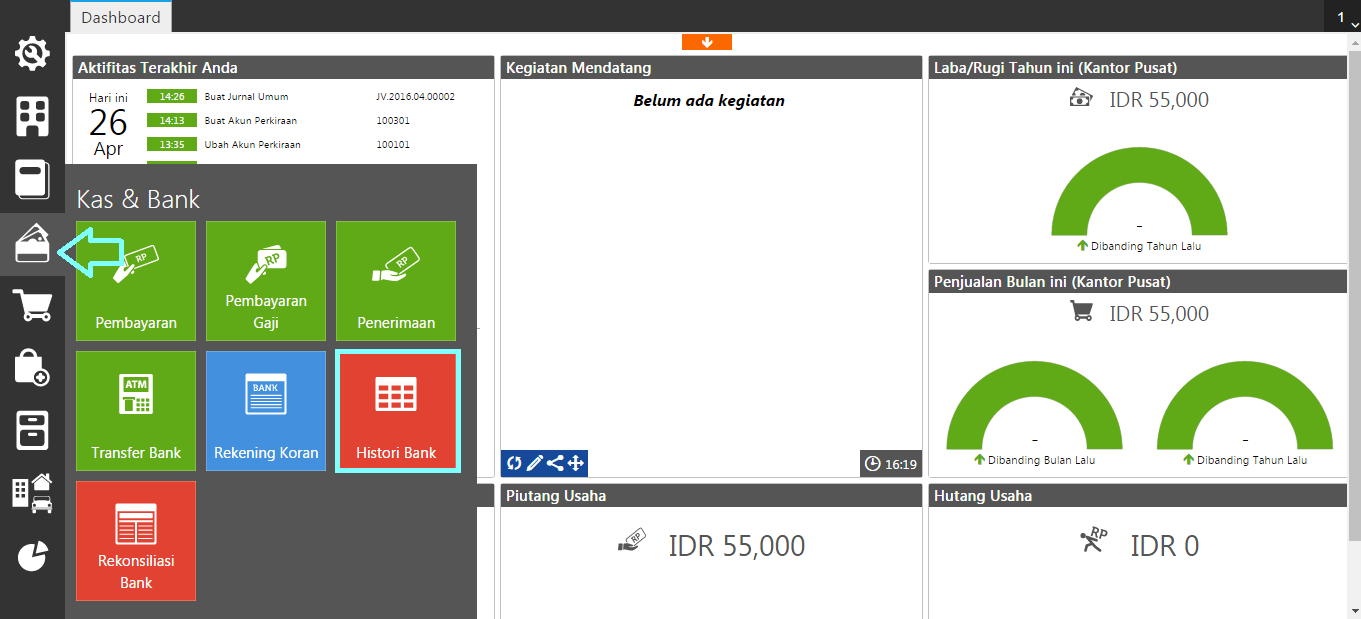Edit the widget using the pencil icon

pyautogui.click(x=533, y=462)
